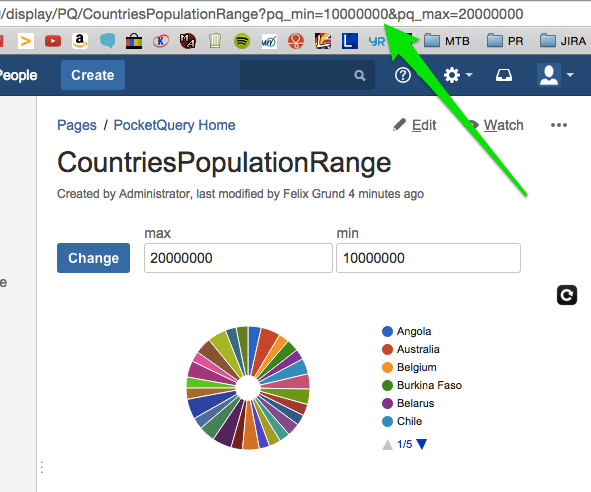Select Belgium orange legend dot
Image resolution: width=591 pixels, height=492 pixels.
387,368
